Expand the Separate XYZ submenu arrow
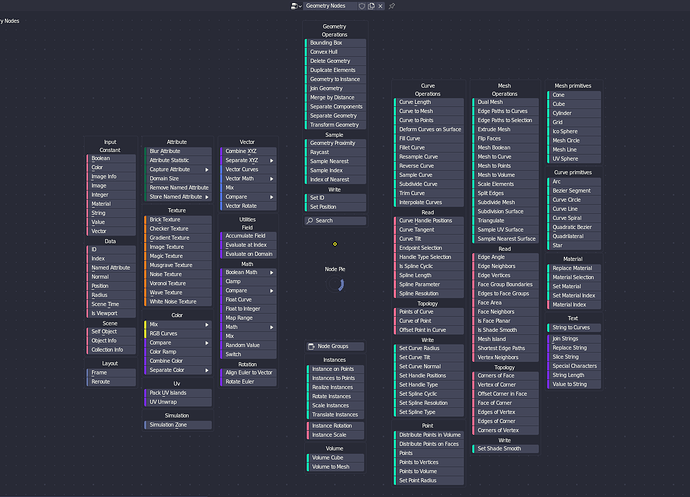The height and width of the screenshot is (497, 690). 272,161
